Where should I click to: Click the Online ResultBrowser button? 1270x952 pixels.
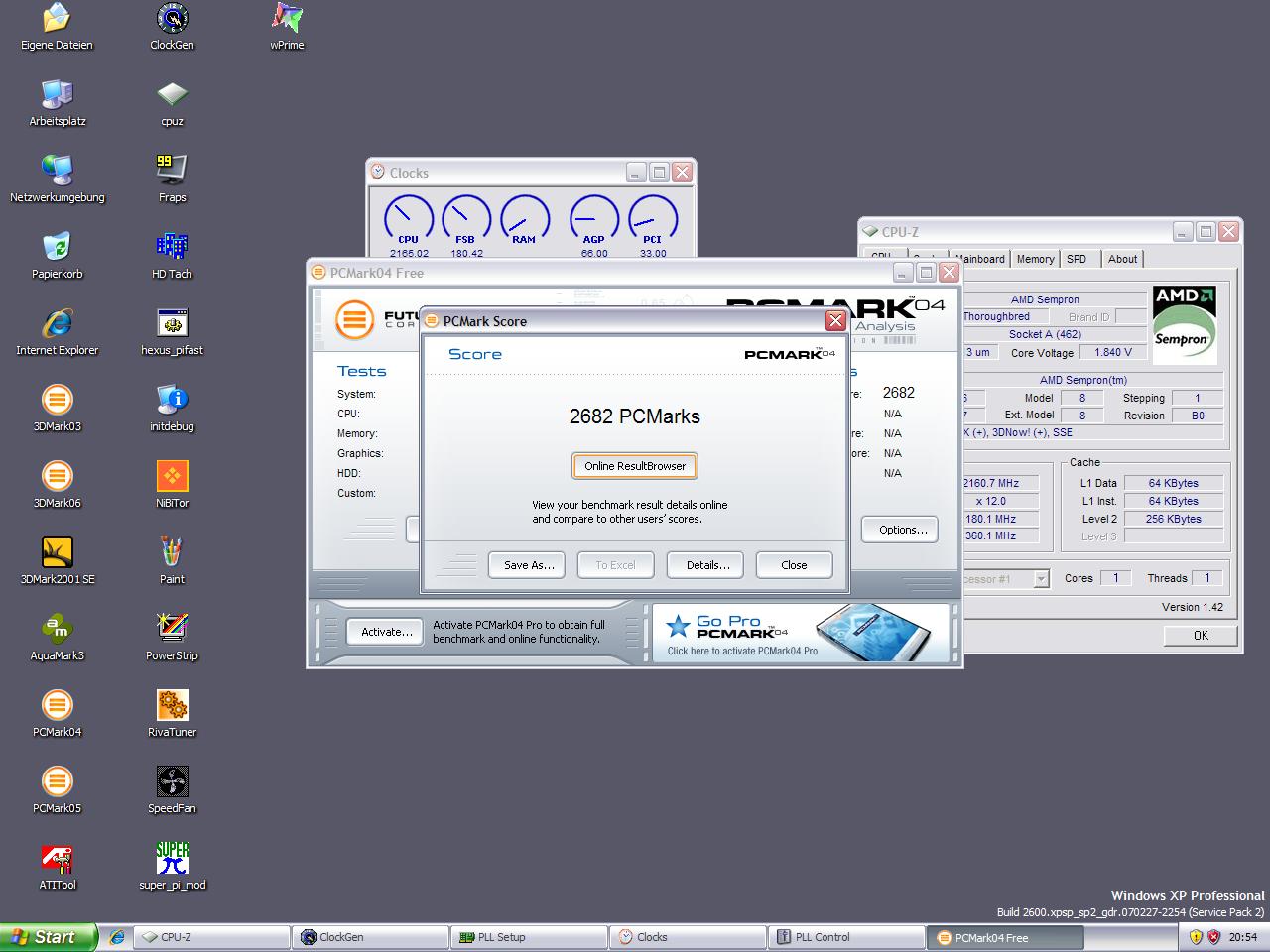(635, 466)
